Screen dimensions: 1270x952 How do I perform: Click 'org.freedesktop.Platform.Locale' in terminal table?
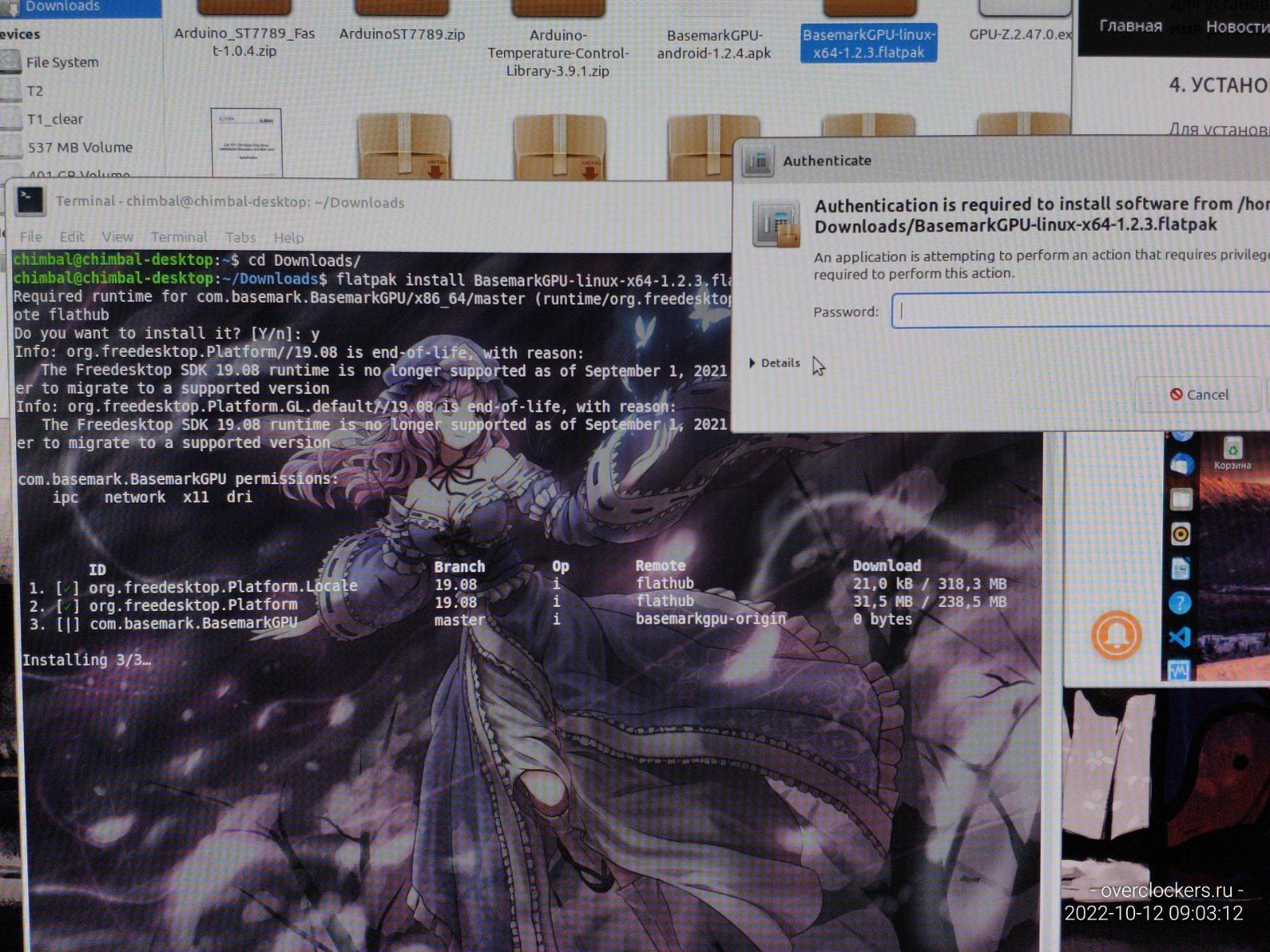tap(223, 587)
